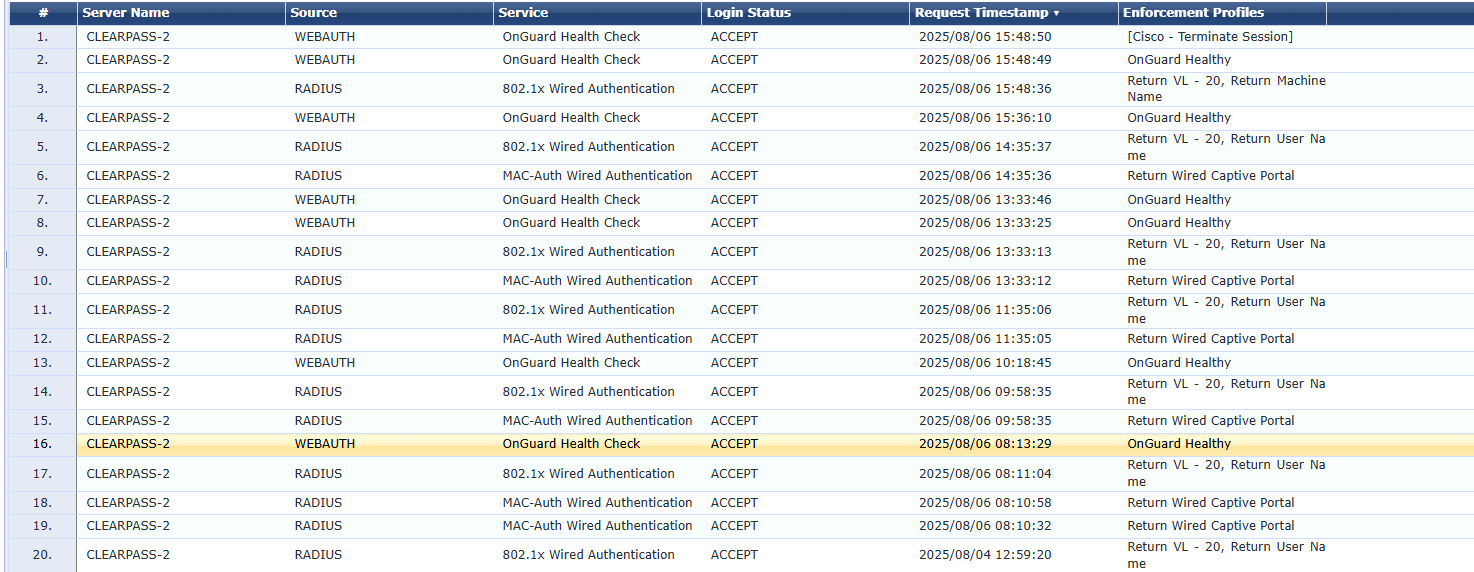Select [Cisco - Terminate Session] enforcement profile cell

coord(1210,37)
